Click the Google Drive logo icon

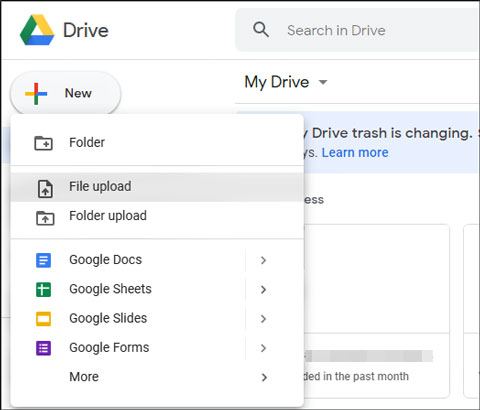[x=37, y=30]
